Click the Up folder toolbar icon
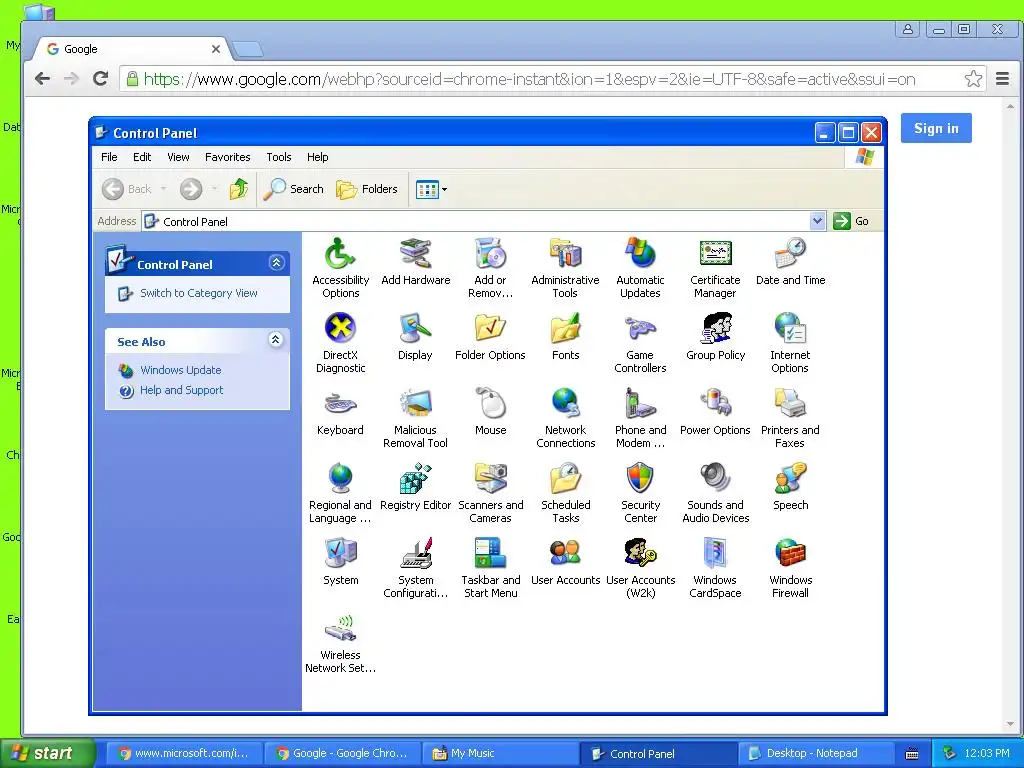 click(x=239, y=189)
